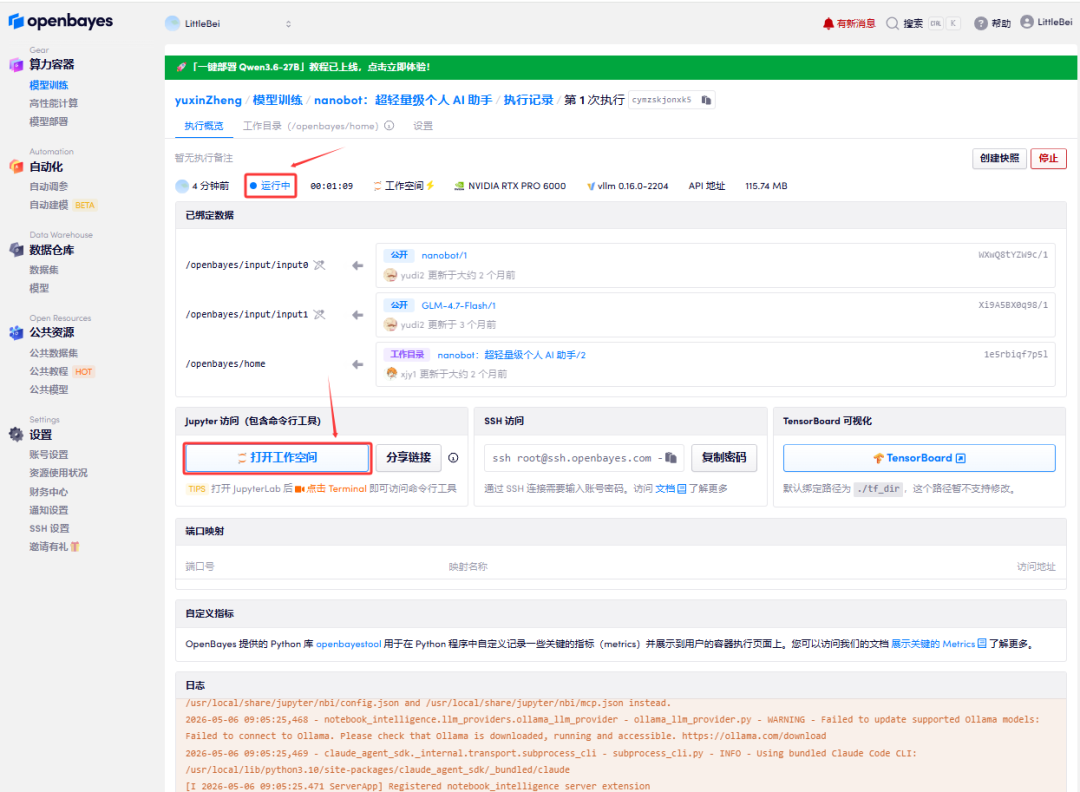Click the SSH command input field
Viewport: 1080px width, 792px height.
(584, 458)
